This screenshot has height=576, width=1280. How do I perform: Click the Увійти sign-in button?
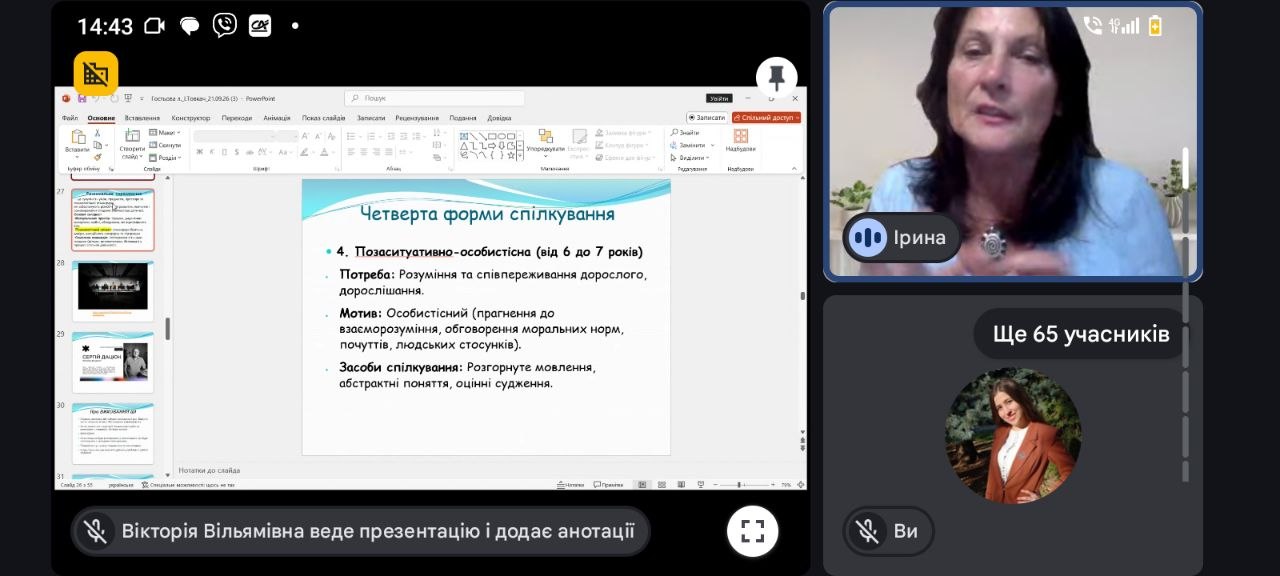(x=718, y=98)
